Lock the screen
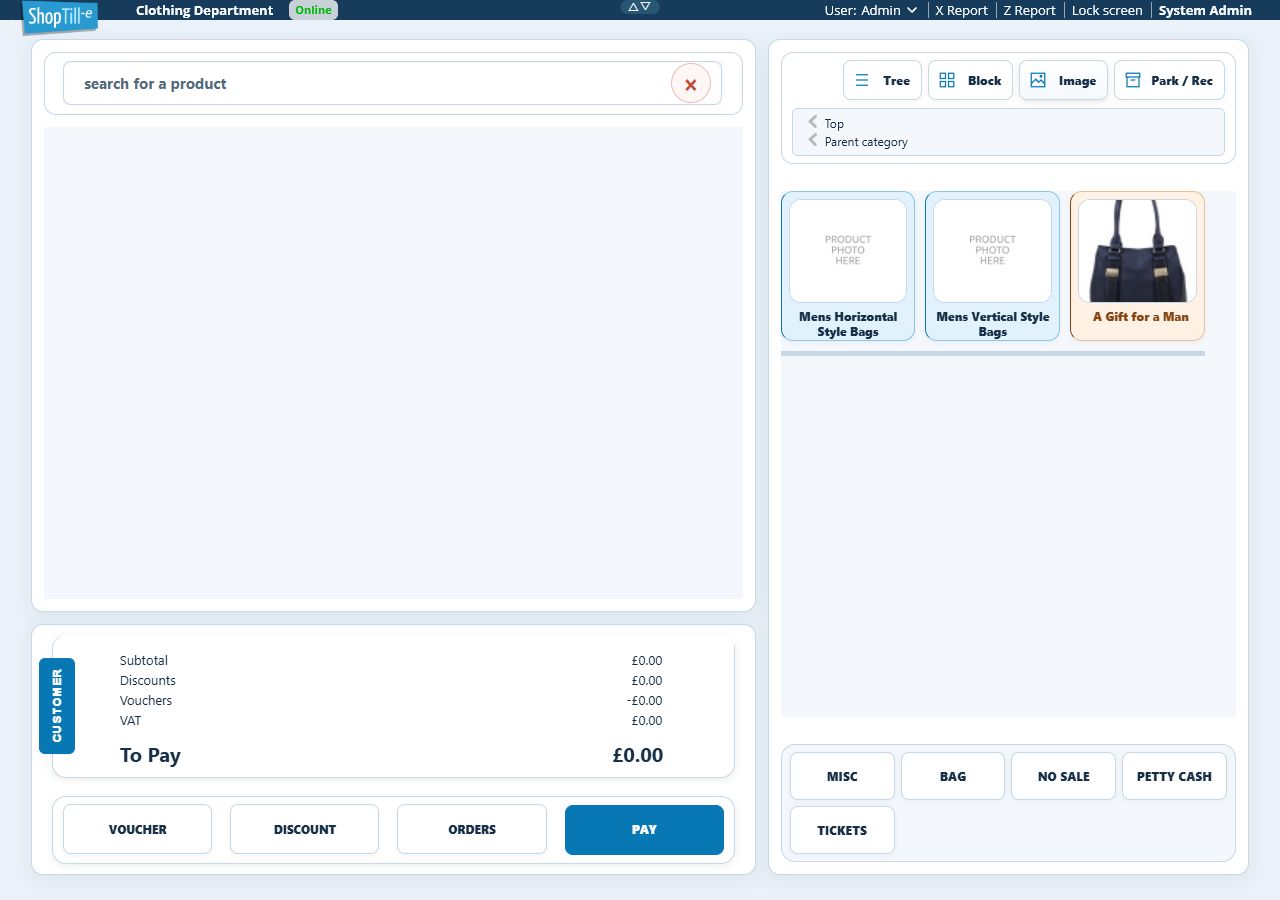The height and width of the screenshot is (900, 1280). click(1107, 10)
